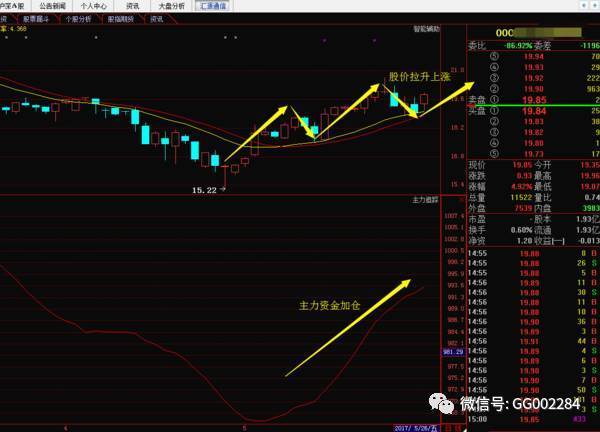
Task: Click the 981.29 value marker on the axis
Action: (453, 352)
